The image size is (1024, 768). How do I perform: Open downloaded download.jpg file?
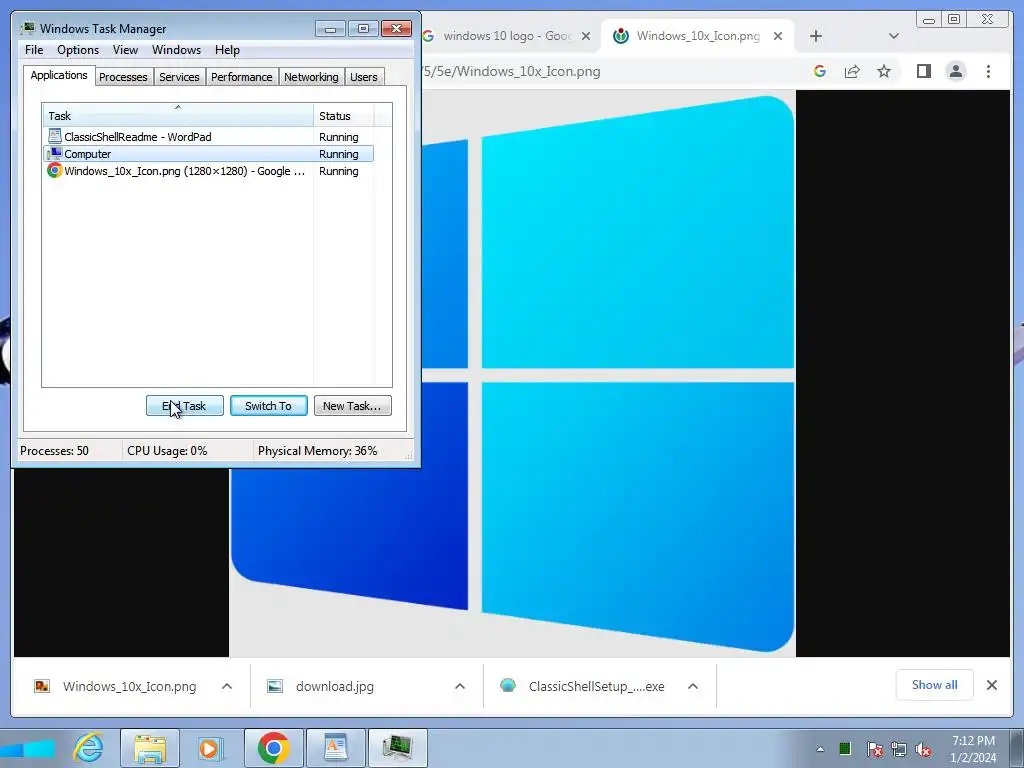point(334,686)
